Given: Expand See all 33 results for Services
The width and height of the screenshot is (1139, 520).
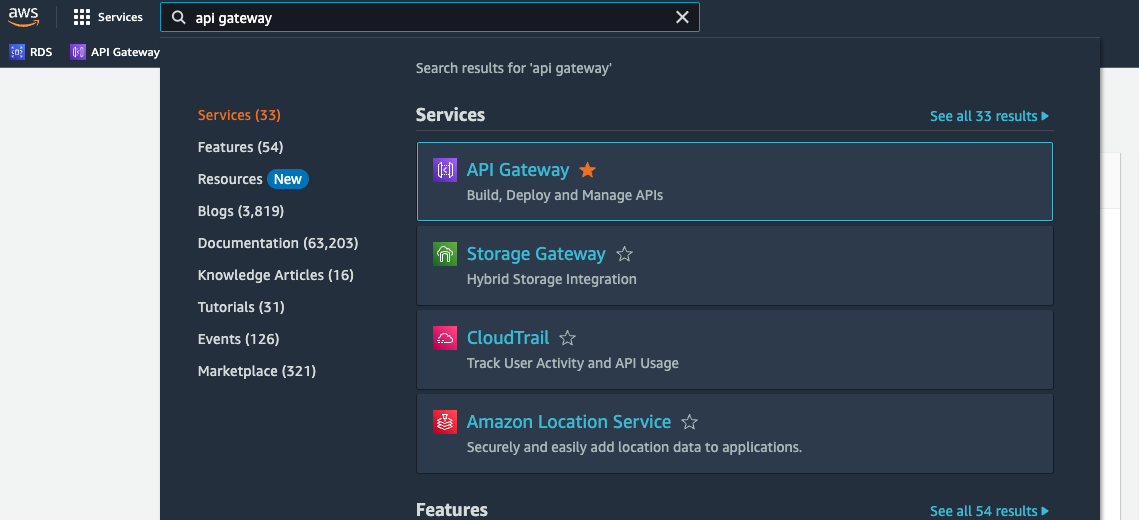Looking at the screenshot, I should [x=989, y=116].
